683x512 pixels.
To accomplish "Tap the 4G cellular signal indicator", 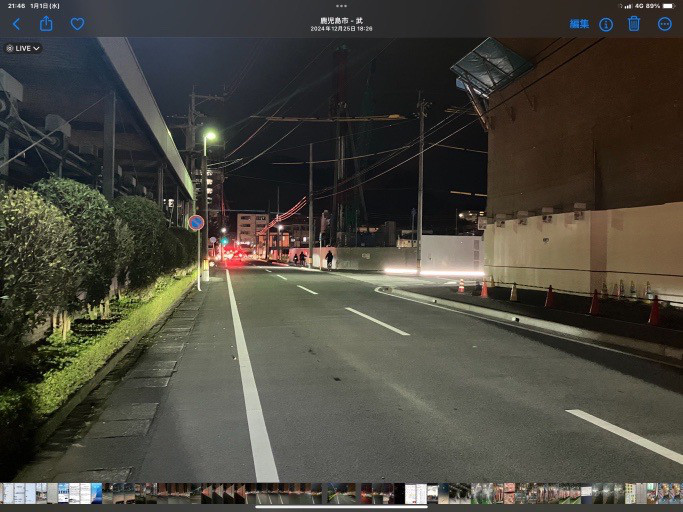I will click(x=639, y=6).
